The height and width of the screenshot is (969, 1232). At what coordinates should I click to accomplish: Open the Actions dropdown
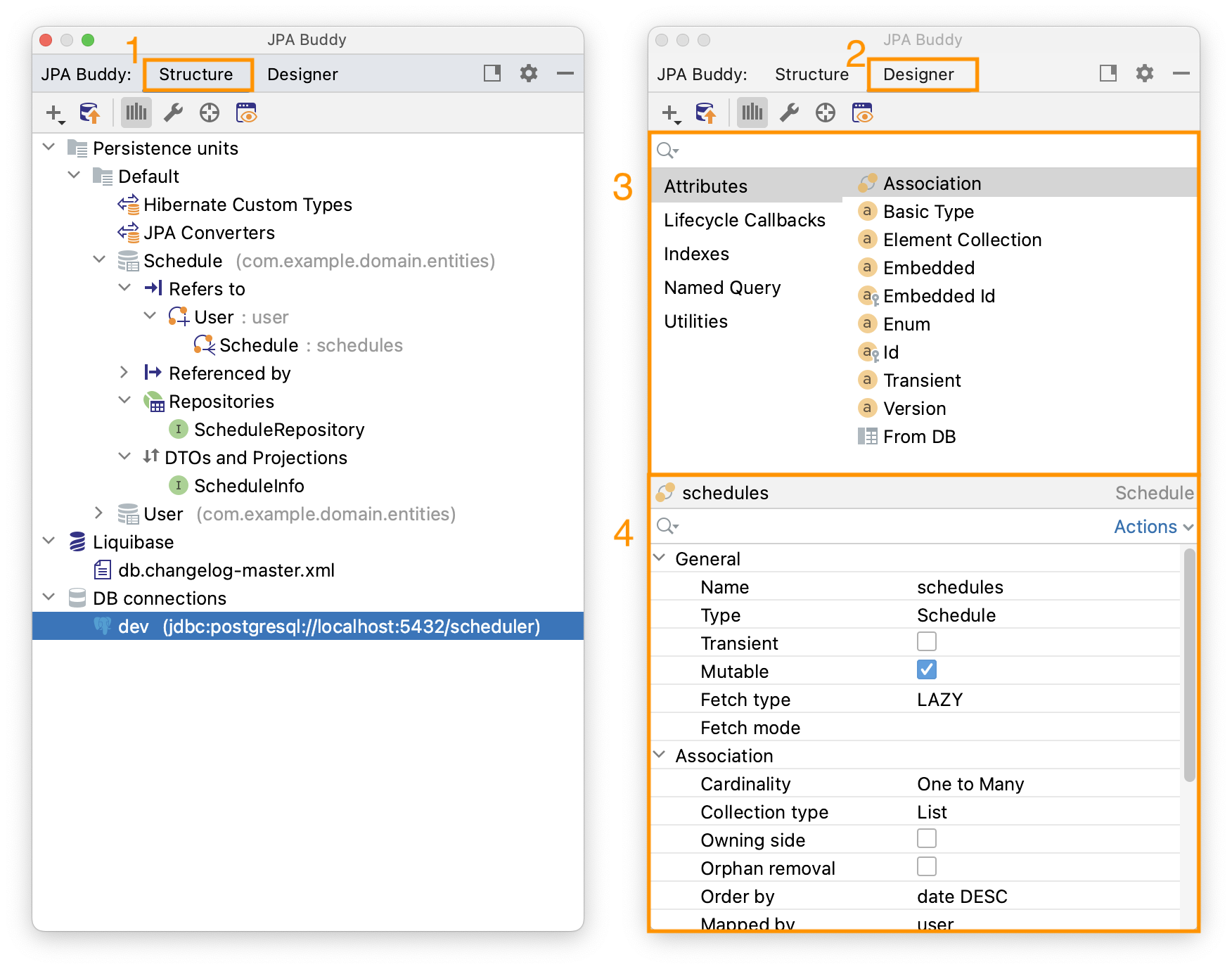tap(1153, 527)
